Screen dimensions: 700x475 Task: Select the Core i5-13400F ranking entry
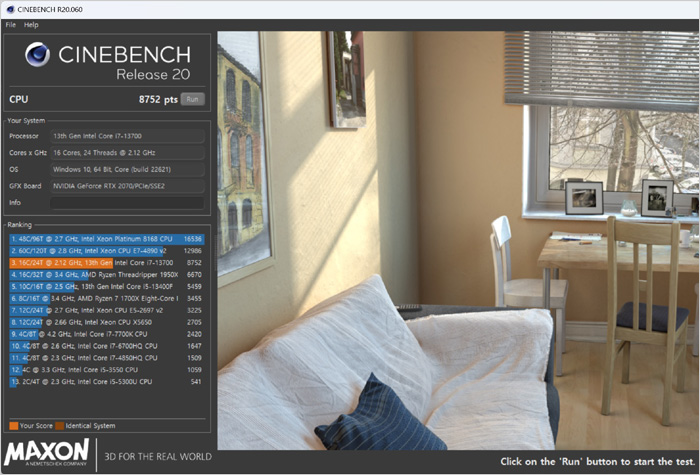(107, 287)
